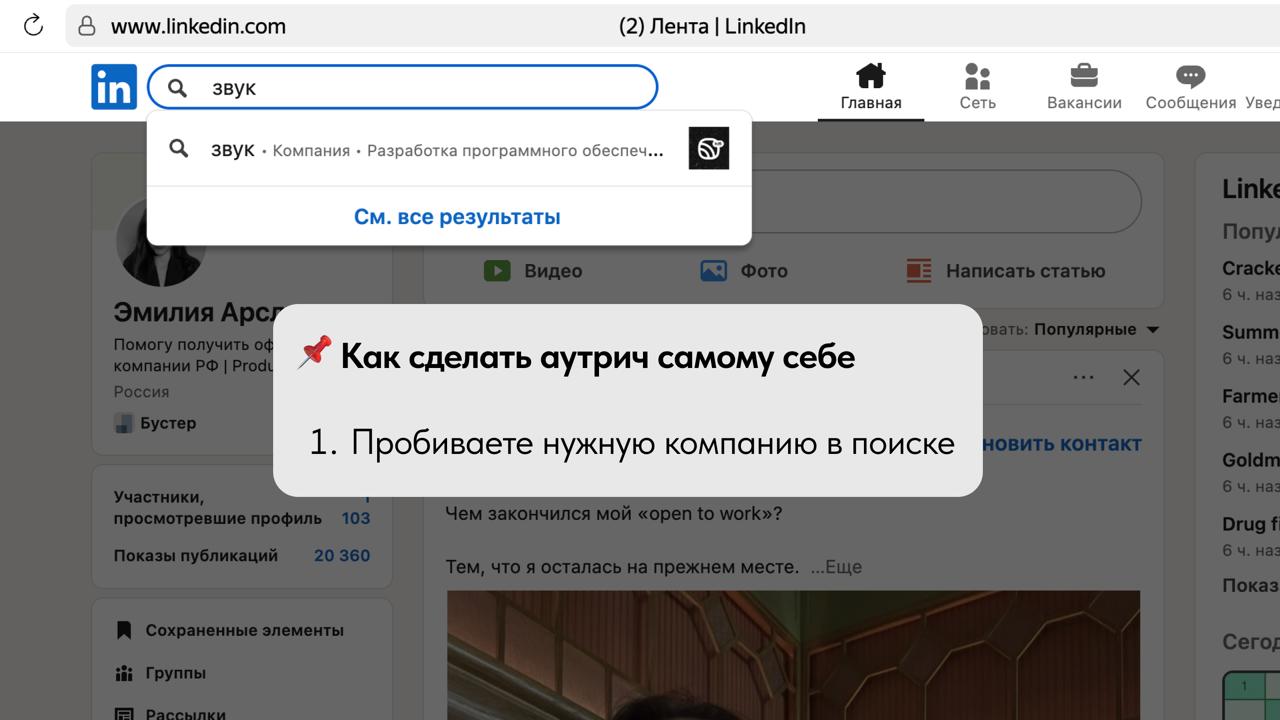Open the Сеть network tab

pyautogui.click(x=977, y=87)
